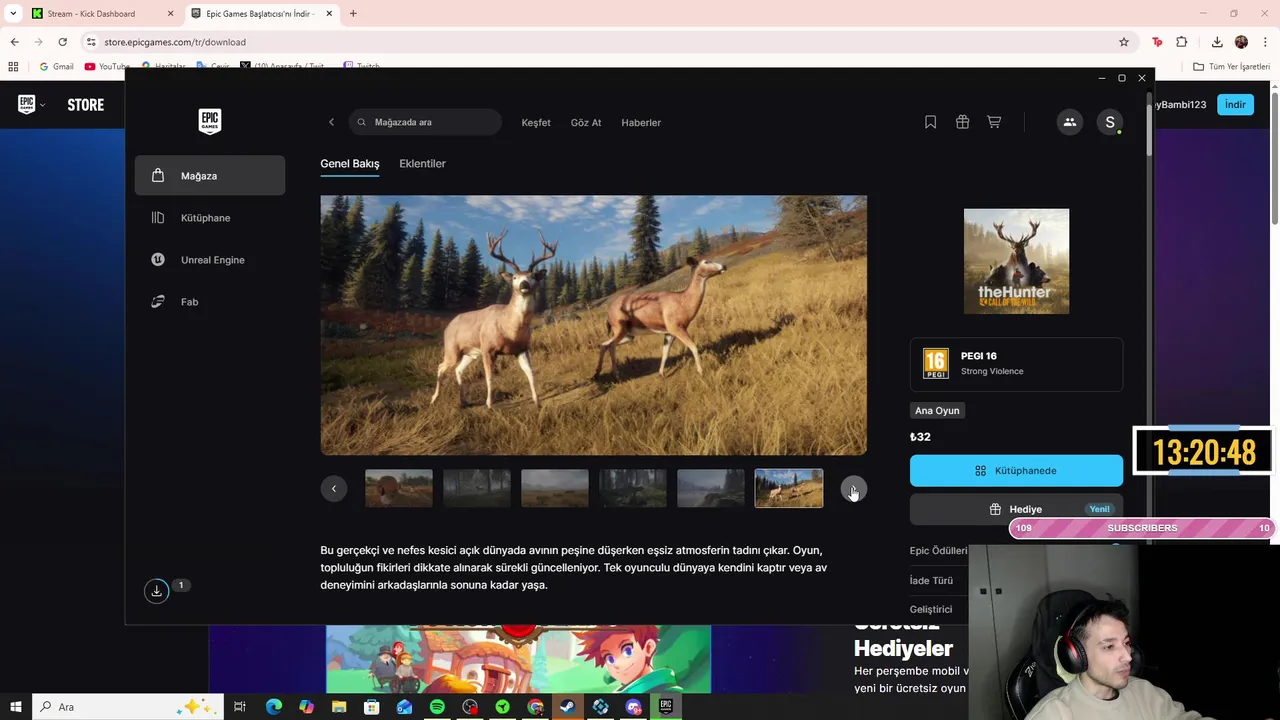Screen dimensions: 1280x720
Task: Close the Epic Games browser tab
Action: 329,14
